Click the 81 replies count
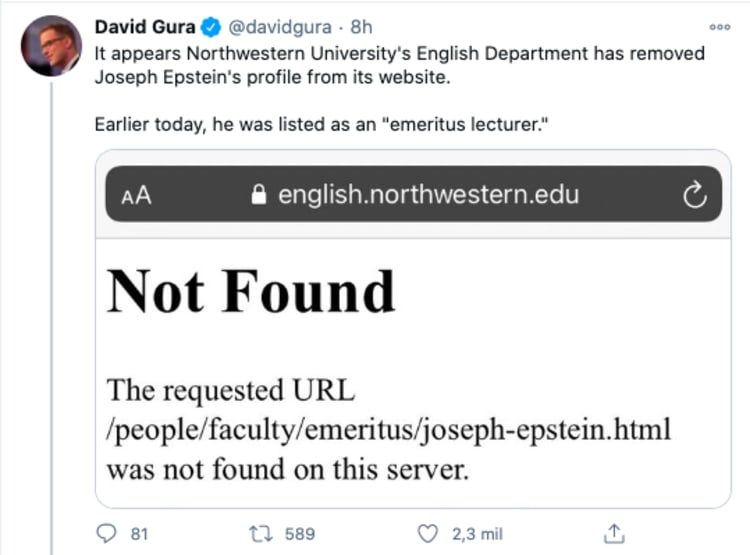750x555 pixels. click(x=140, y=534)
